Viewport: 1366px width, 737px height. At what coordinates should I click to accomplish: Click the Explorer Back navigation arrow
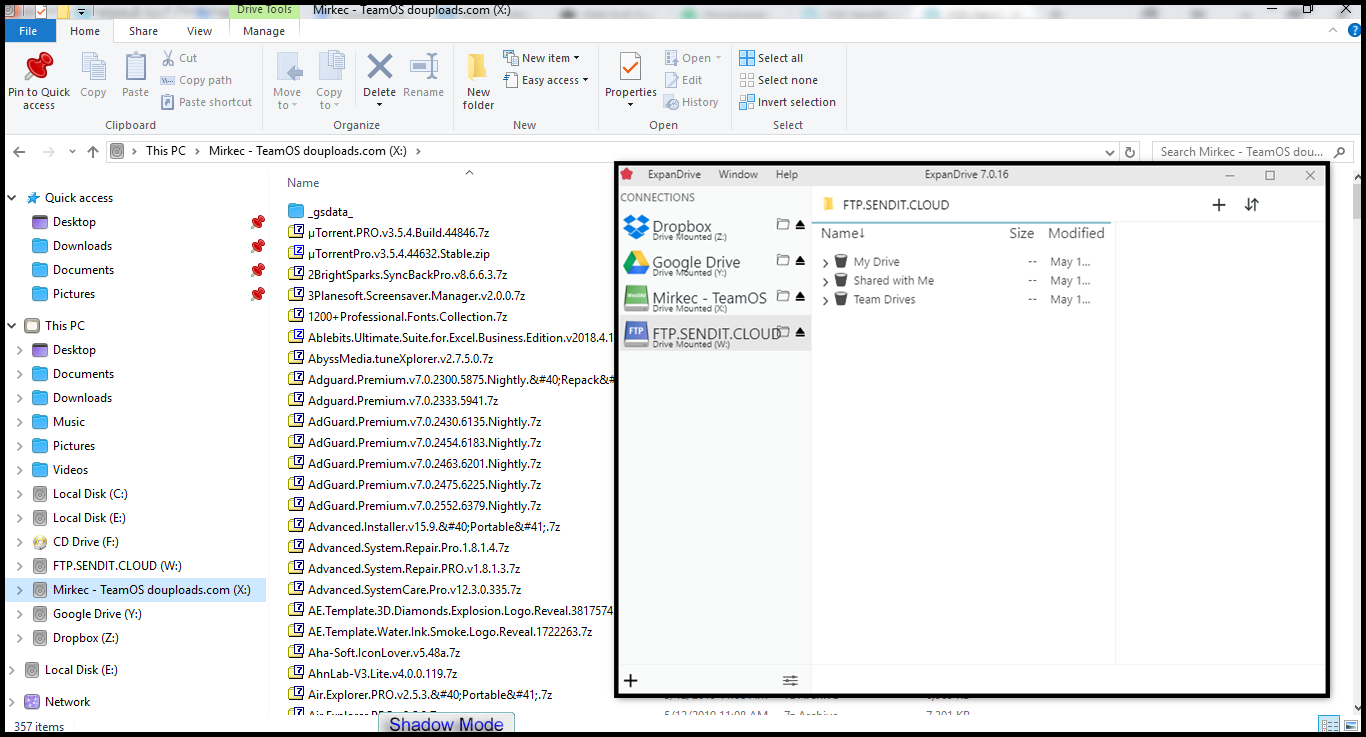pyautogui.click(x=18, y=152)
